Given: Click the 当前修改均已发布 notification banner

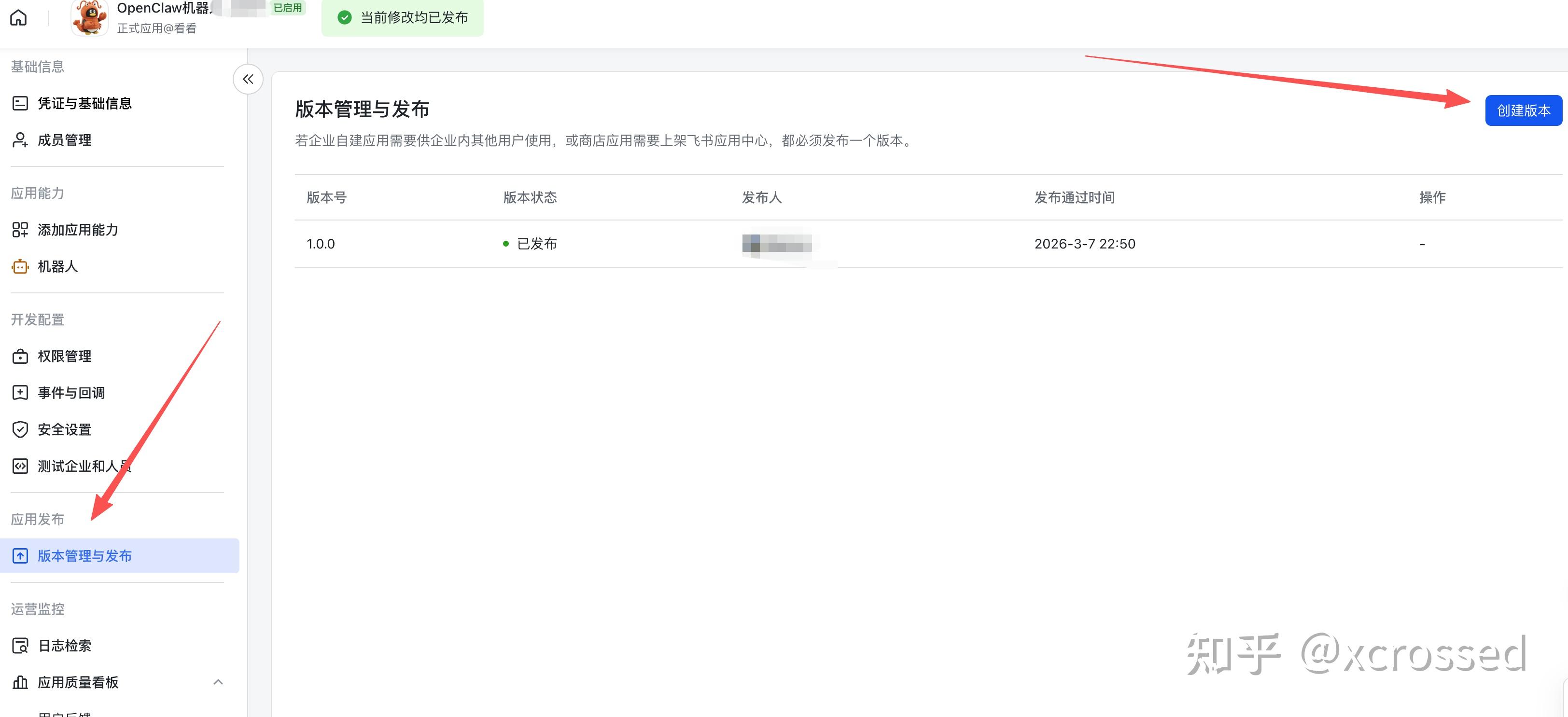Looking at the screenshot, I should click(402, 18).
